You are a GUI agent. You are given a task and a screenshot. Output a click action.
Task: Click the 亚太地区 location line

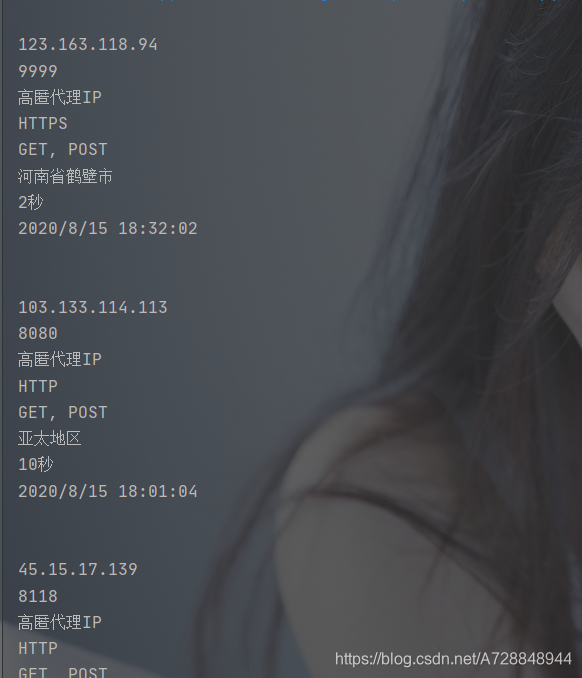point(50,438)
